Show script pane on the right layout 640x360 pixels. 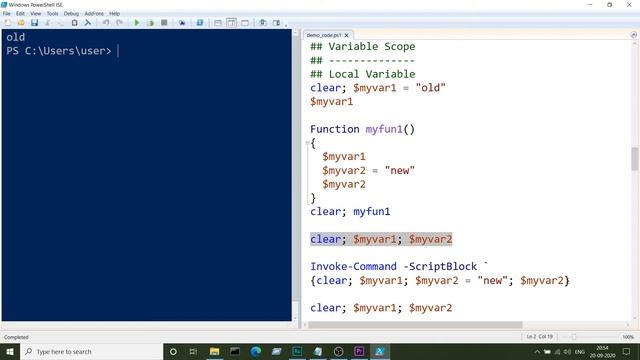pos(231,23)
